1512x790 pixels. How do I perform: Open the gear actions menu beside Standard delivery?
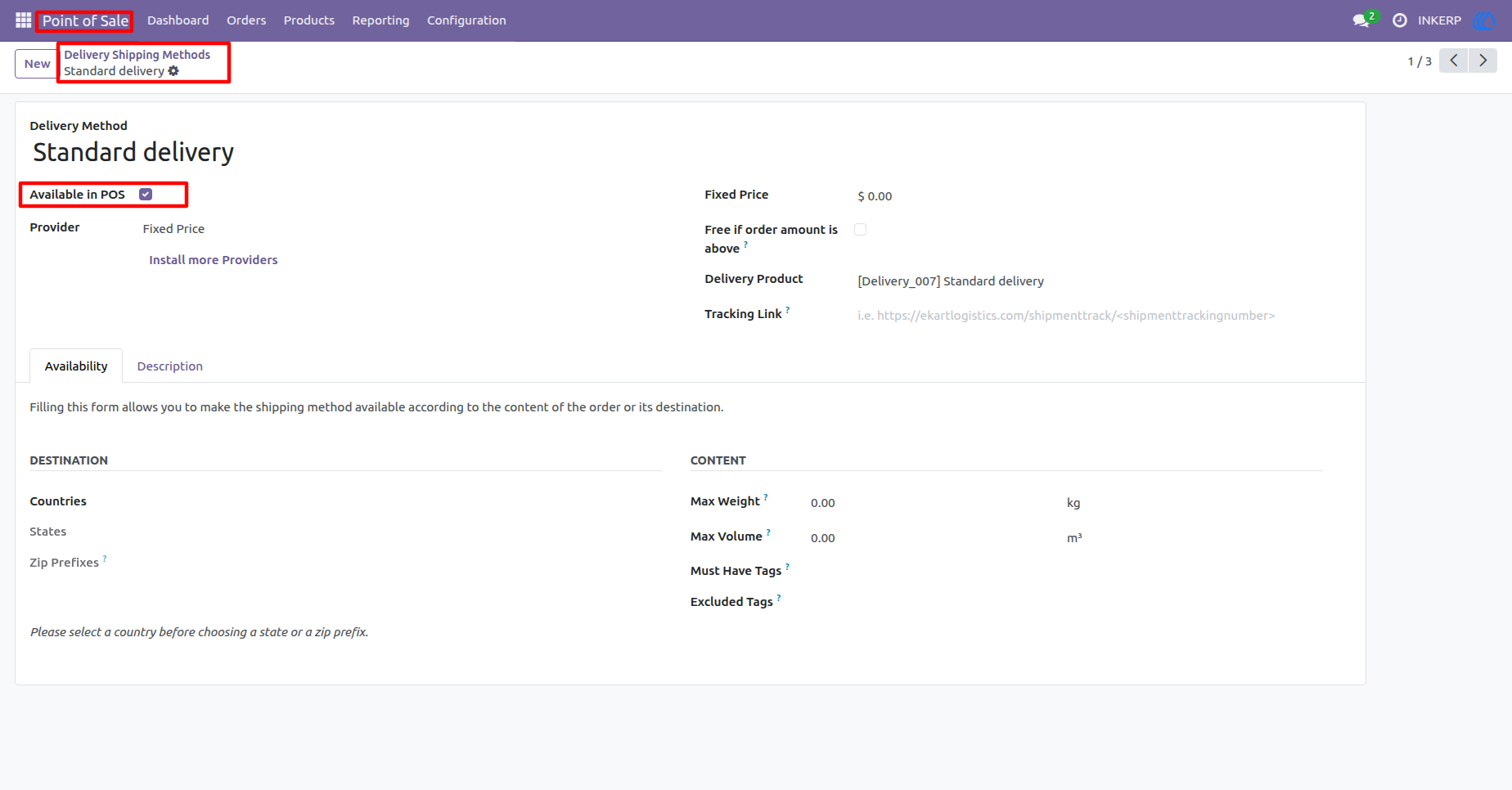[173, 71]
